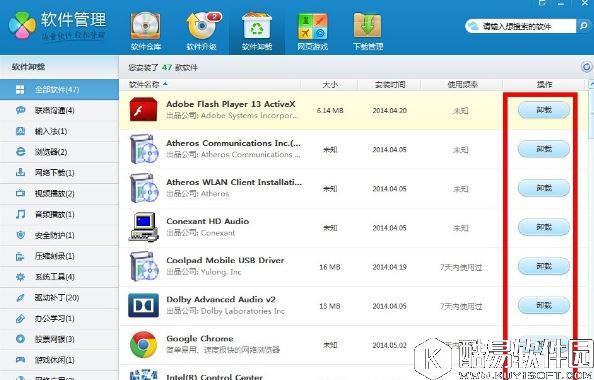Uninstall Conexant HD Audio
594x380 pixels.
tap(544, 227)
